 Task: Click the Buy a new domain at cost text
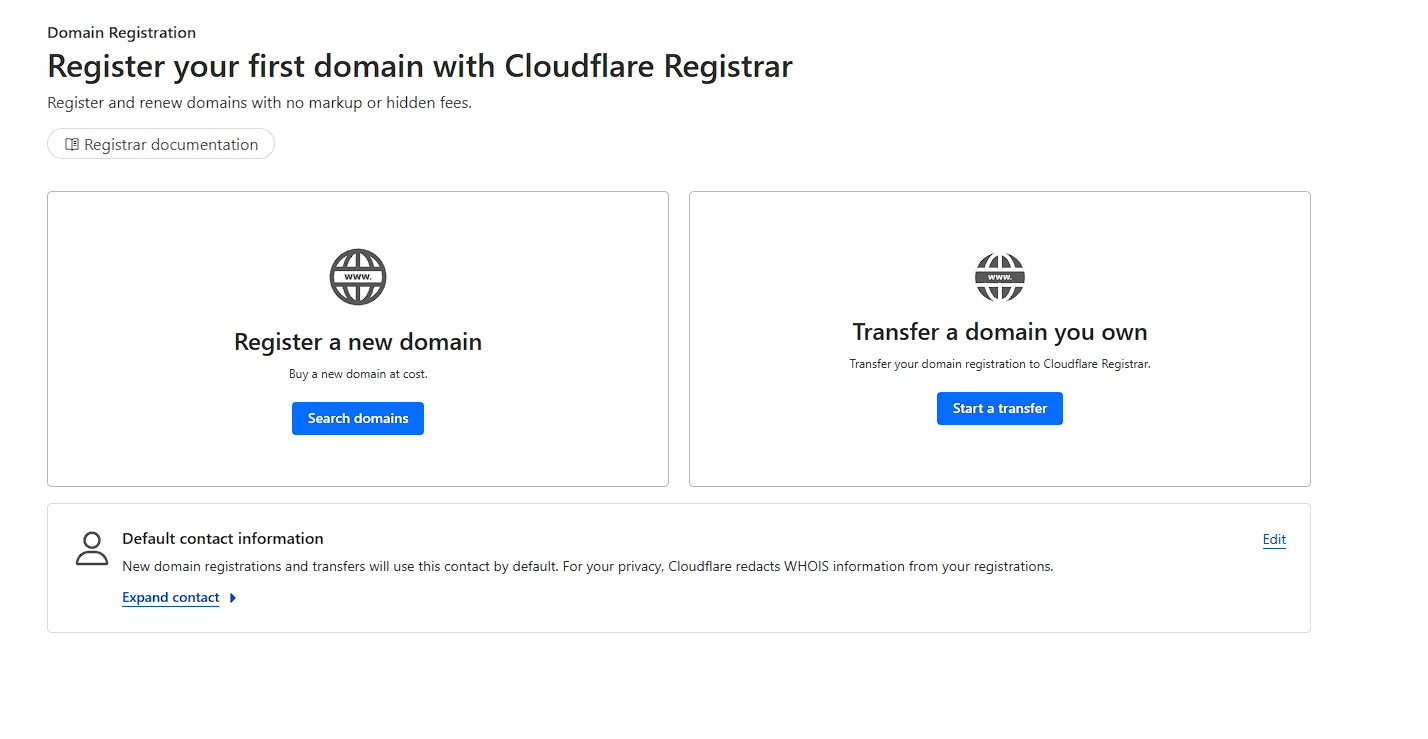tap(358, 374)
